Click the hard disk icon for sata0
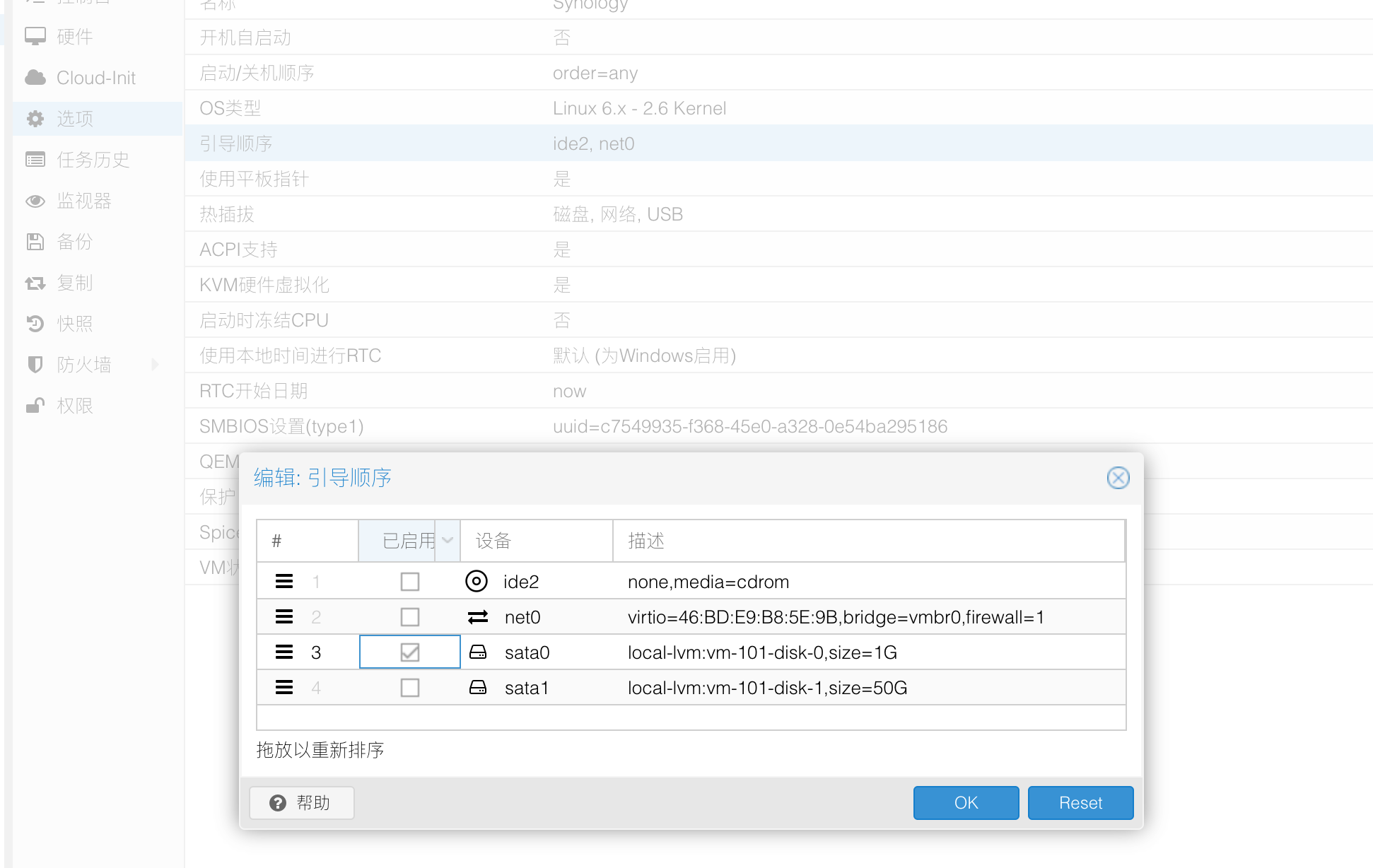 (x=478, y=652)
